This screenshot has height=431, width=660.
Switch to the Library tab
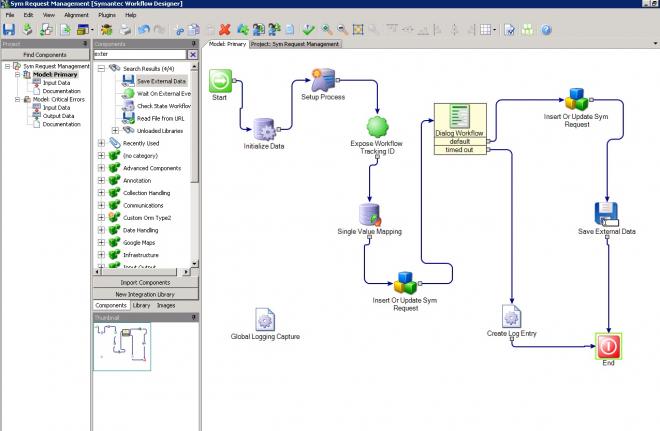pyautogui.click(x=141, y=305)
